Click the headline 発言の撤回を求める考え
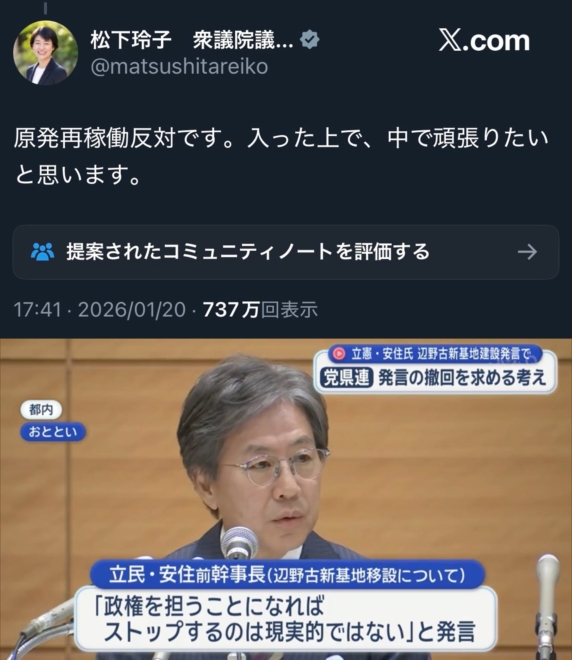Screen dimensions: 572x660 tap(462, 378)
